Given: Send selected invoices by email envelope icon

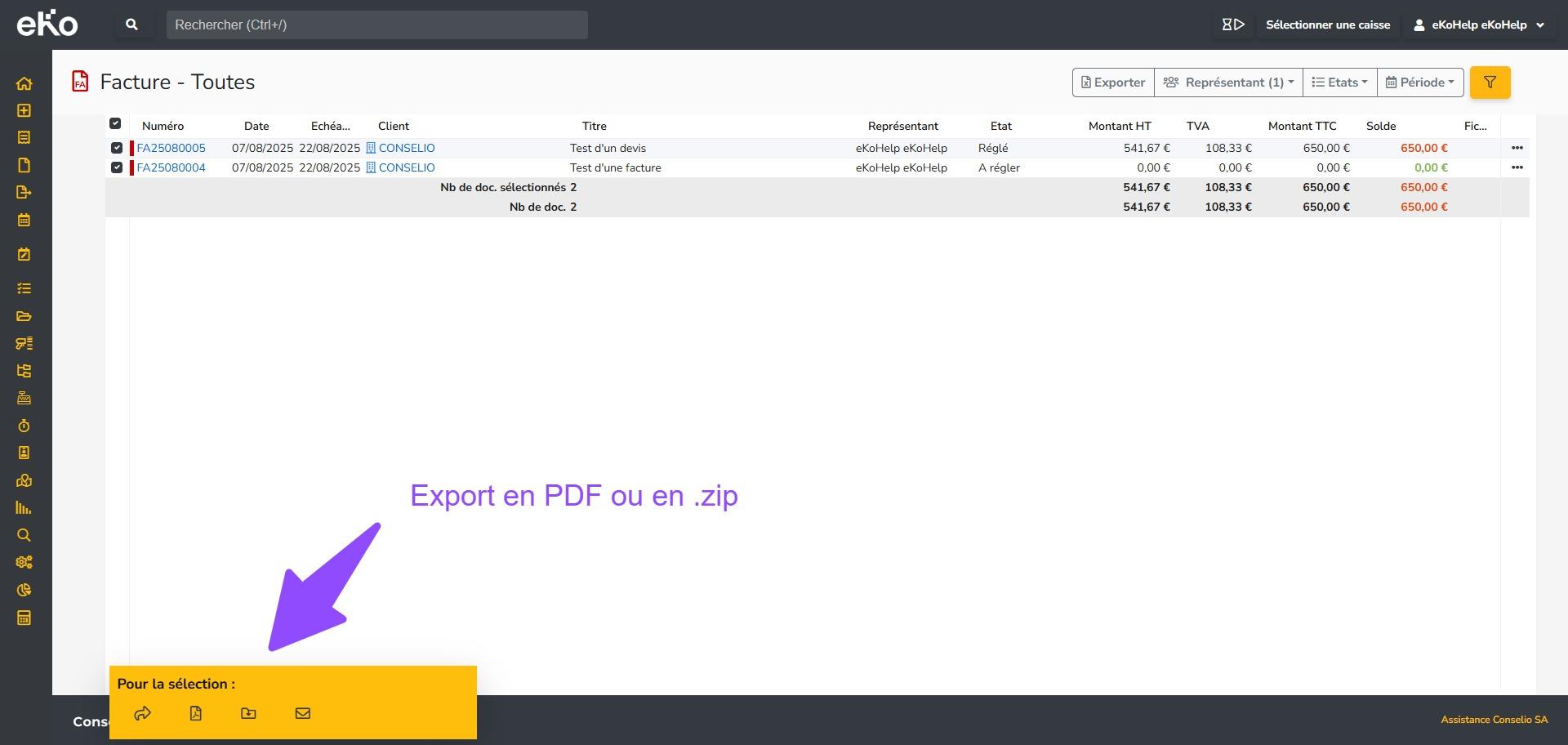Looking at the screenshot, I should 302,713.
